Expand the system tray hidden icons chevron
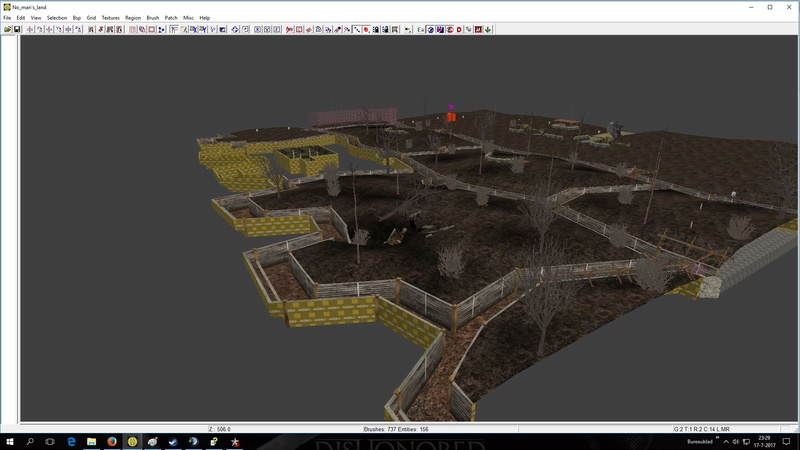 point(726,442)
